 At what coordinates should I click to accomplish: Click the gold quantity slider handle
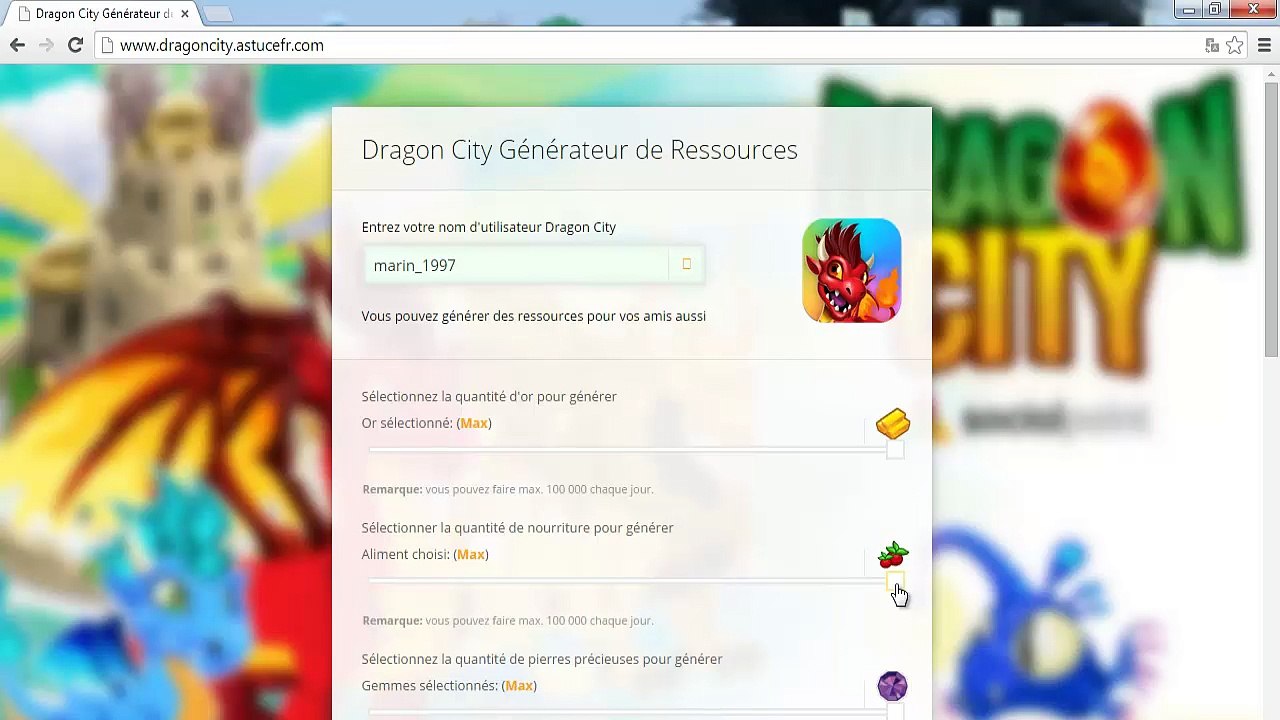click(895, 451)
